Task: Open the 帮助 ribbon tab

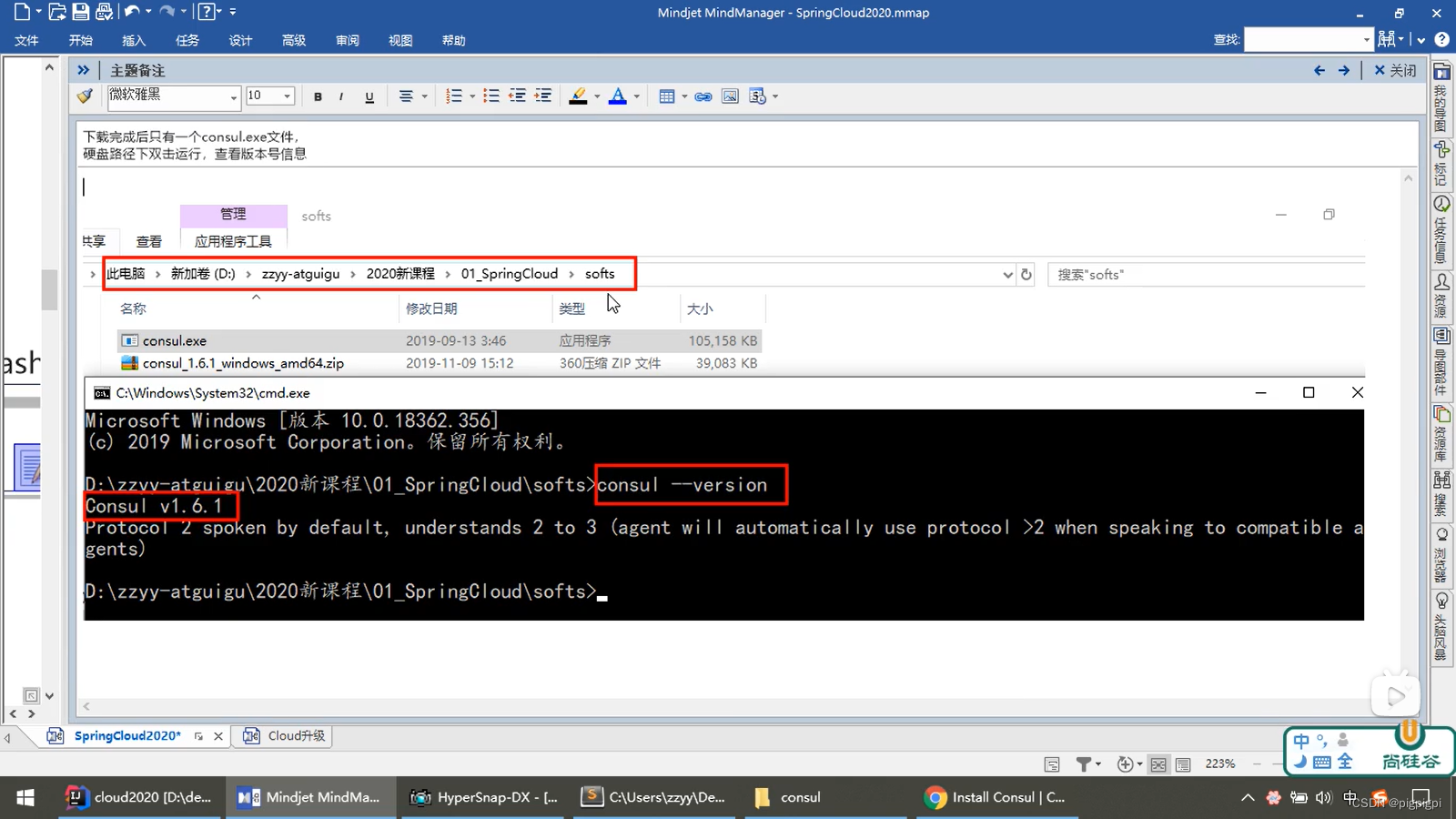Action: (x=453, y=40)
